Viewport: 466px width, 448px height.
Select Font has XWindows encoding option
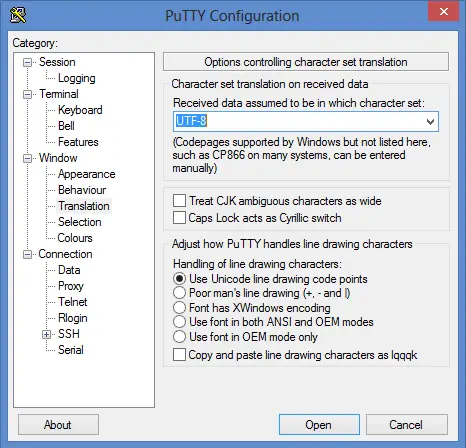[x=179, y=307]
